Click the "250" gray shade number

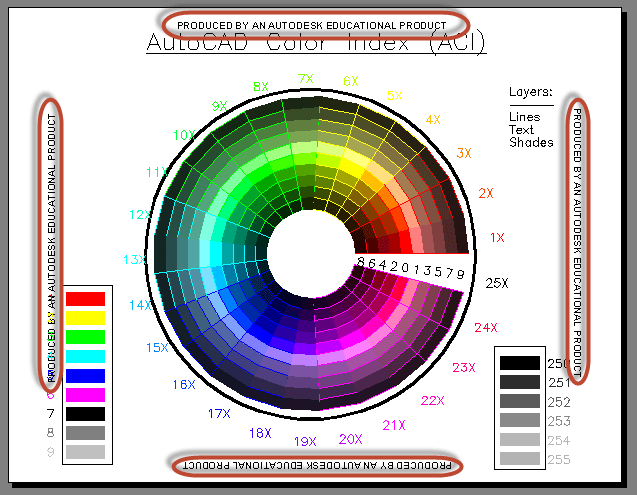click(559, 363)
